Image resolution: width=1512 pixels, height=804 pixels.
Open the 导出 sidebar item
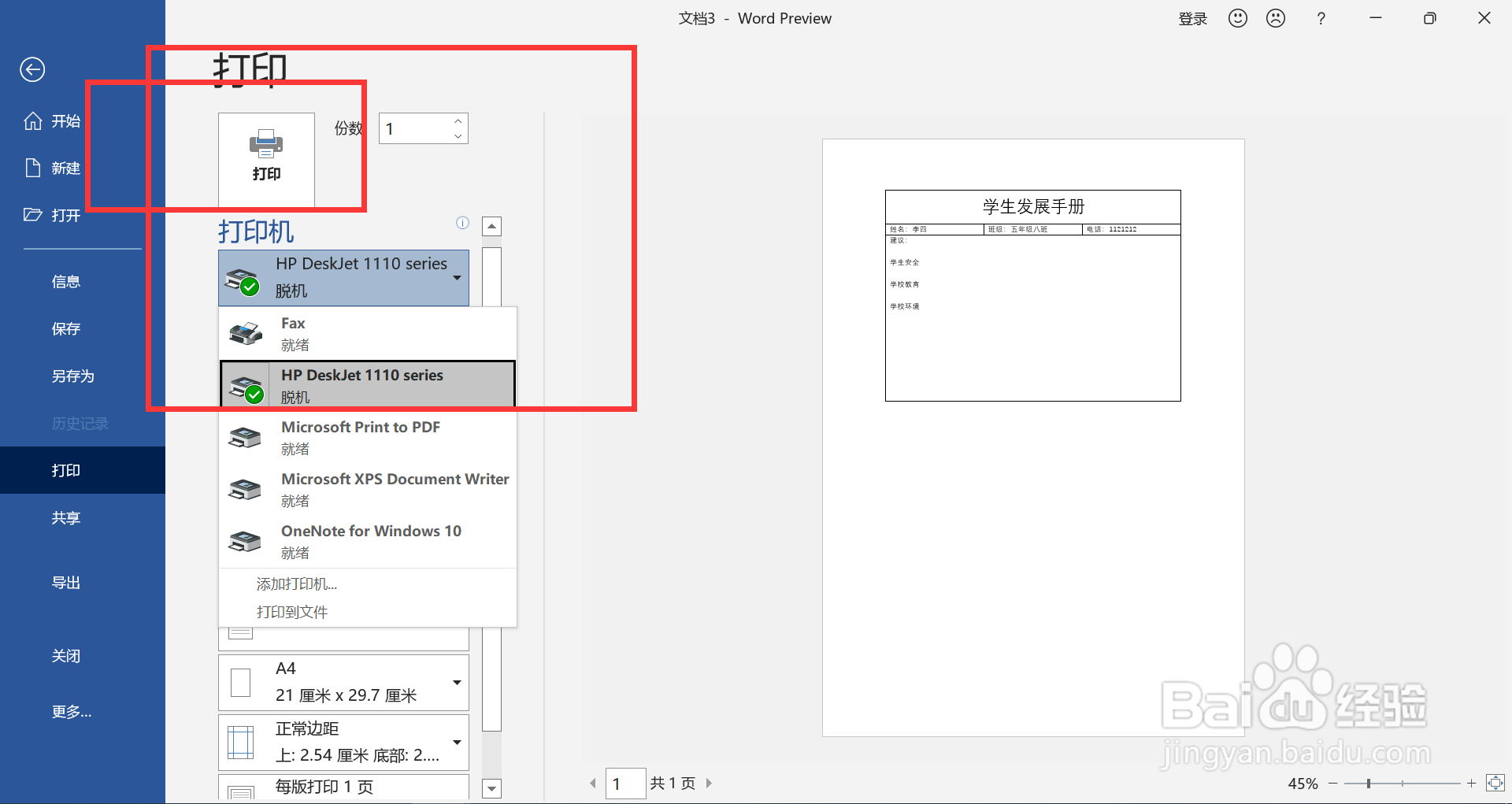pyautogui.click(x=66, y=583)
